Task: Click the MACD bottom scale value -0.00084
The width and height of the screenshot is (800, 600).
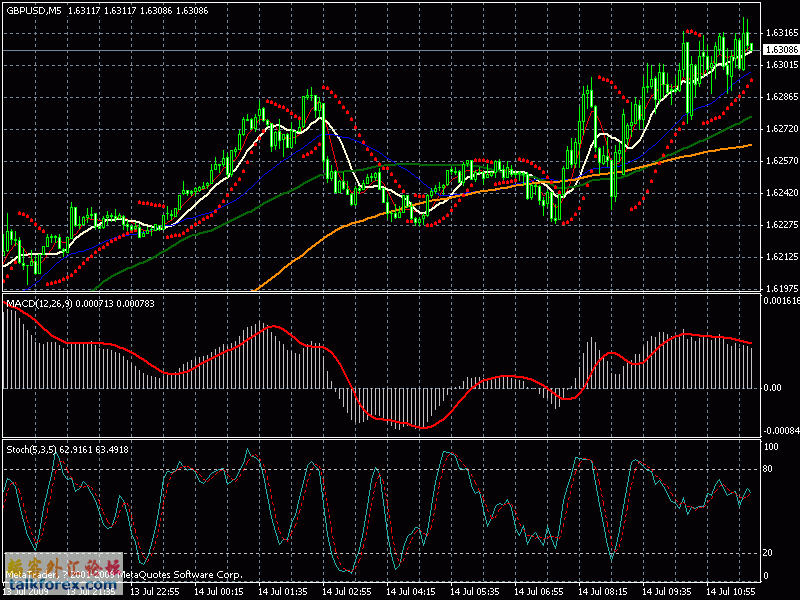Action: [781, 431]
